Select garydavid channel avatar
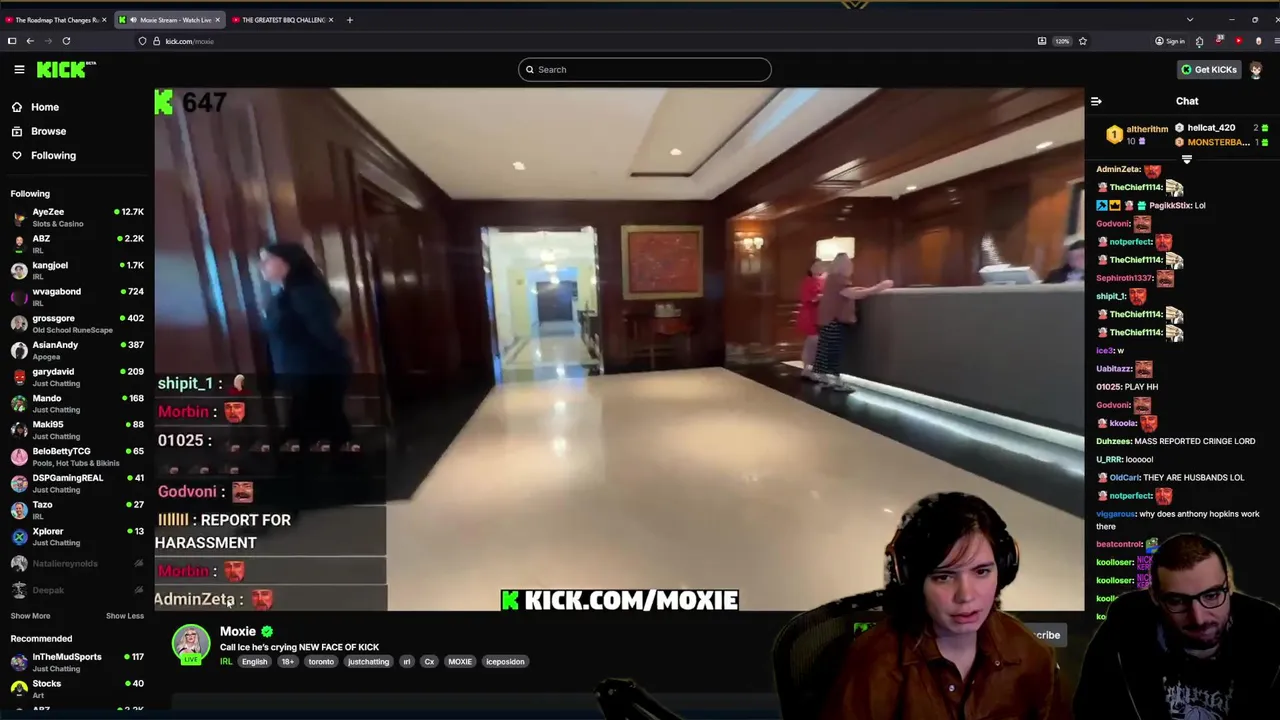 tap(19, 376)
